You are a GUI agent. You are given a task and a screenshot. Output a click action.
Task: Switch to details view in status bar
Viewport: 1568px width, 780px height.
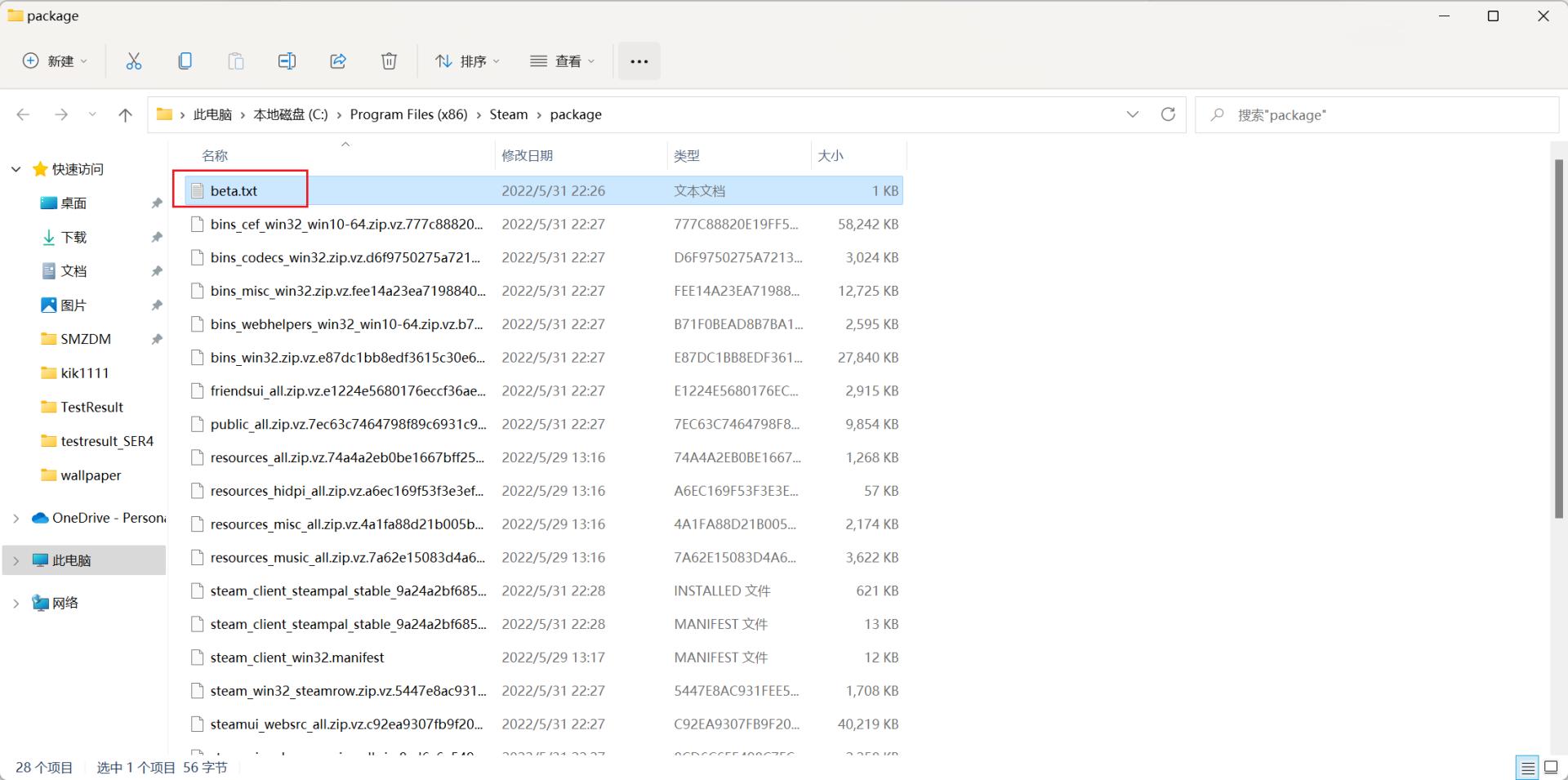tap(1527, 767)
